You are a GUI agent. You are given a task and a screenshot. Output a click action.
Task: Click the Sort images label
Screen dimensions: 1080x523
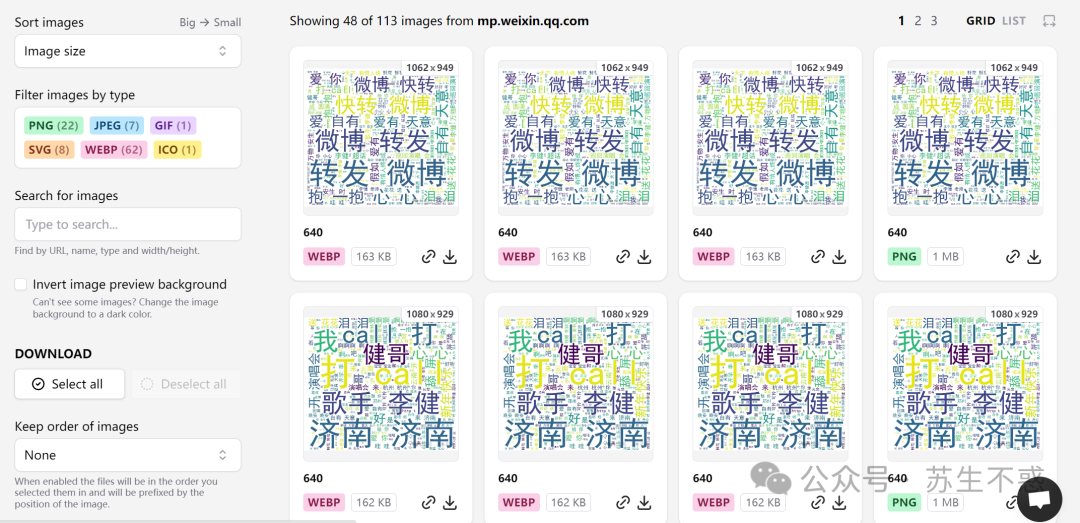coord(49,22)
